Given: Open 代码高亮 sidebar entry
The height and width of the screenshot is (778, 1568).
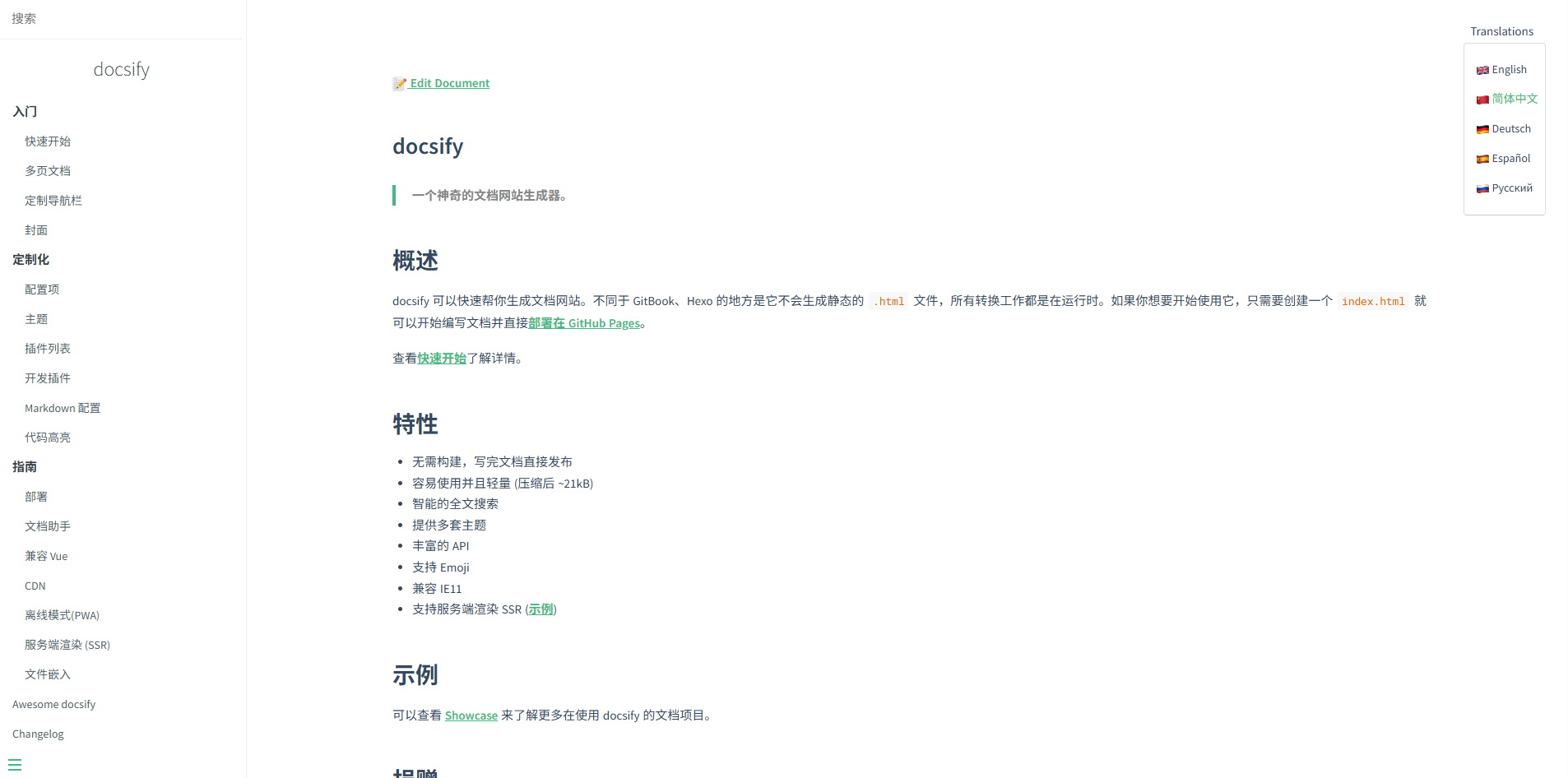Looking at the screenshot, I should [x=48, y=438].
